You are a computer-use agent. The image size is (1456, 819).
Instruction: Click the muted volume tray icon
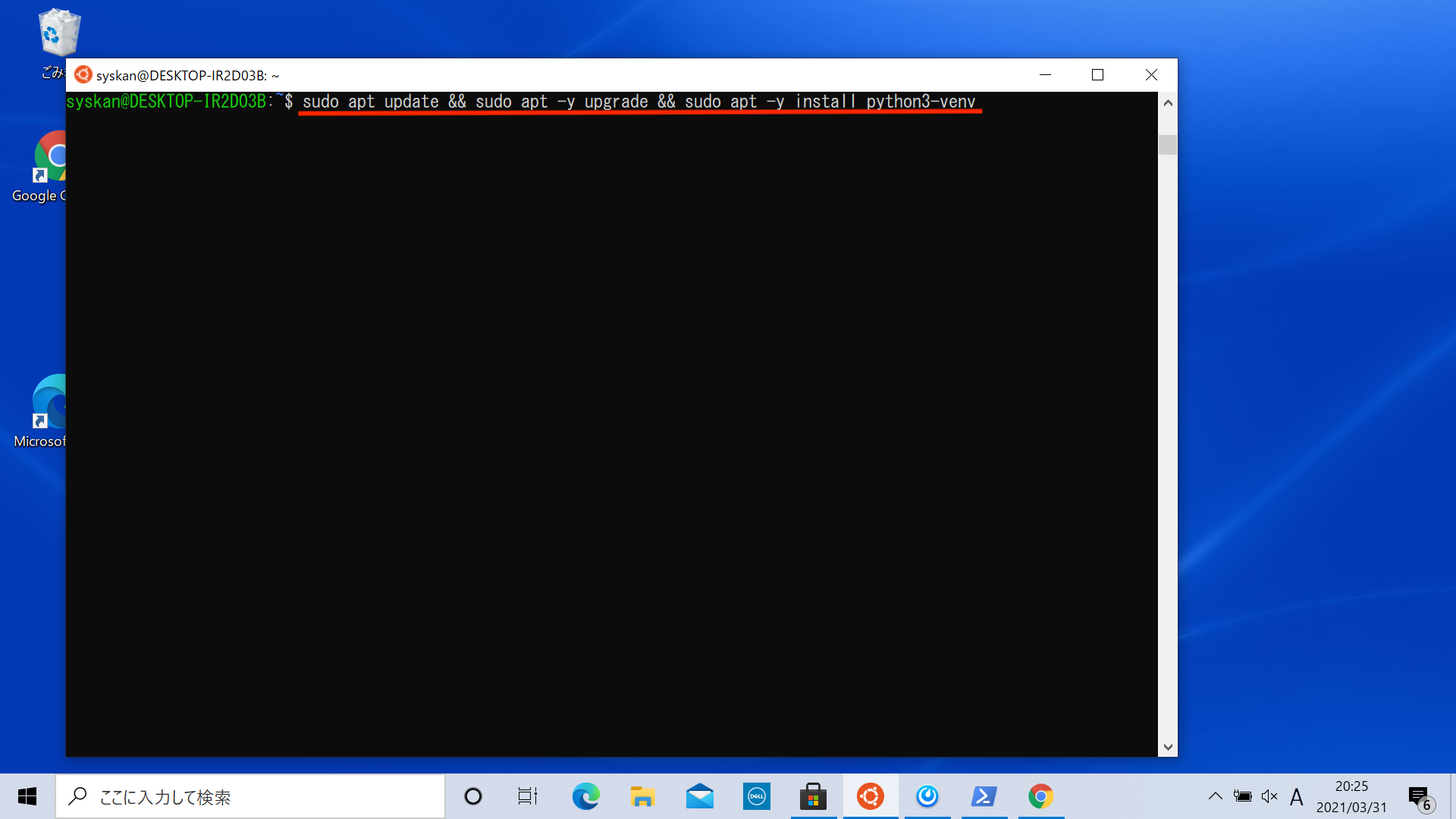(x=1269, y=796)
